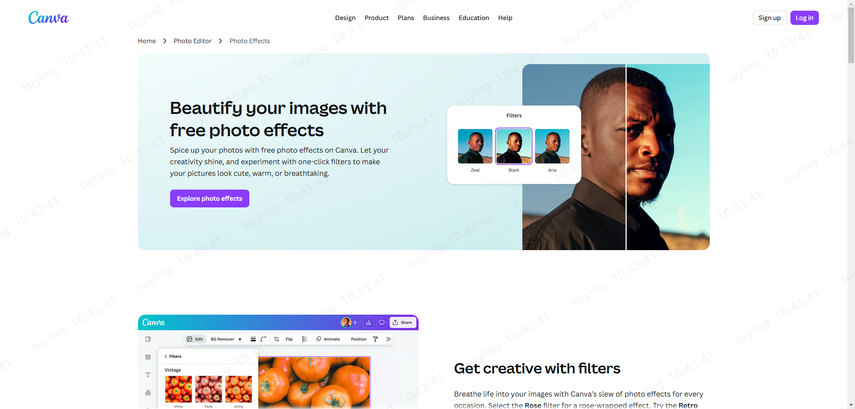The height and width of the screenshot is (409, 855).
Task: Click the crop icon in the editor toolbar
Action: click(x=276, y=339)
